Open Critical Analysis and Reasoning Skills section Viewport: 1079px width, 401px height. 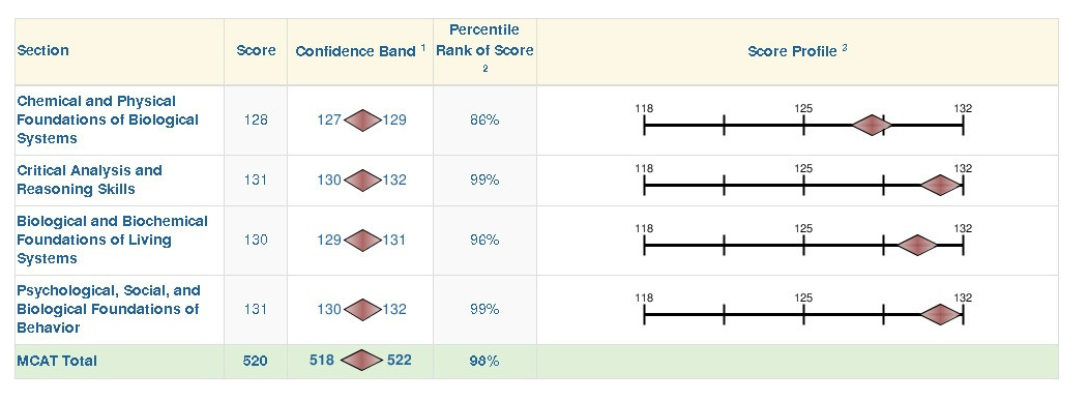point(89,180)
